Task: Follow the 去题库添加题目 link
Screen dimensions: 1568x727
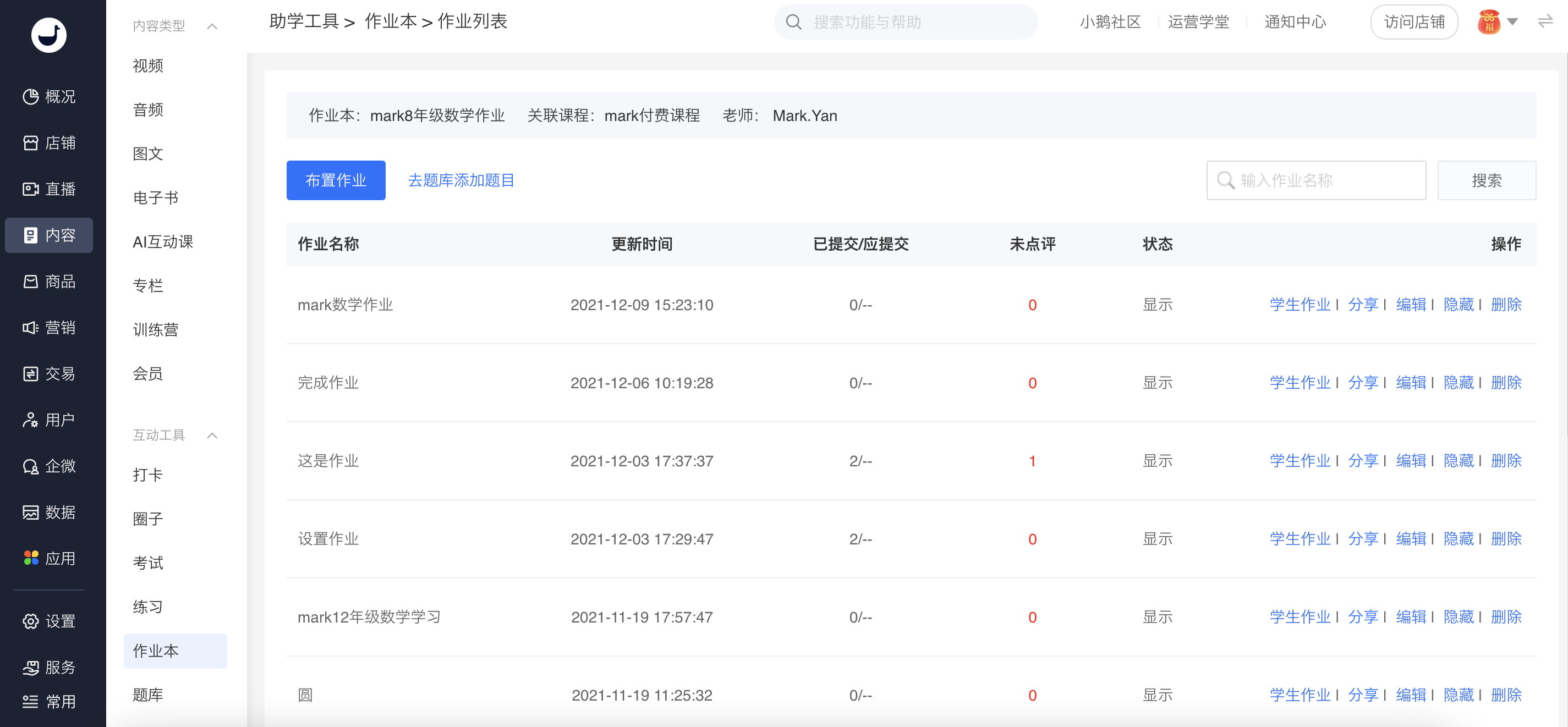Action: [461, 180]
